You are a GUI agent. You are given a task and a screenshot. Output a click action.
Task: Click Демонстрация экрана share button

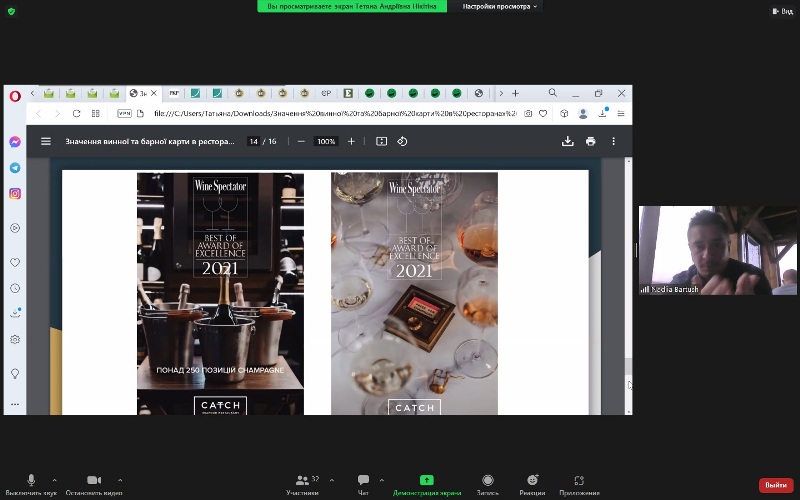427,485
